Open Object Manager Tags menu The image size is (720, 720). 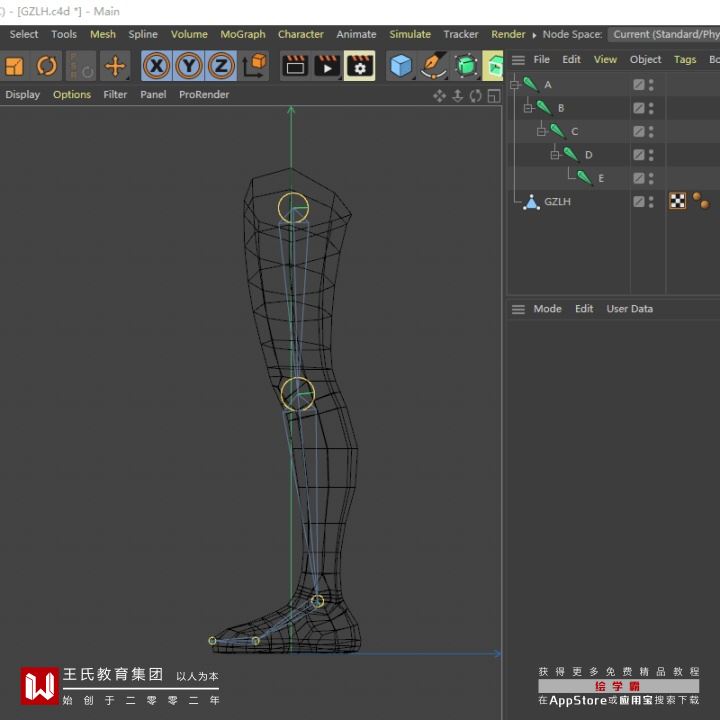[x=685, y=60]
